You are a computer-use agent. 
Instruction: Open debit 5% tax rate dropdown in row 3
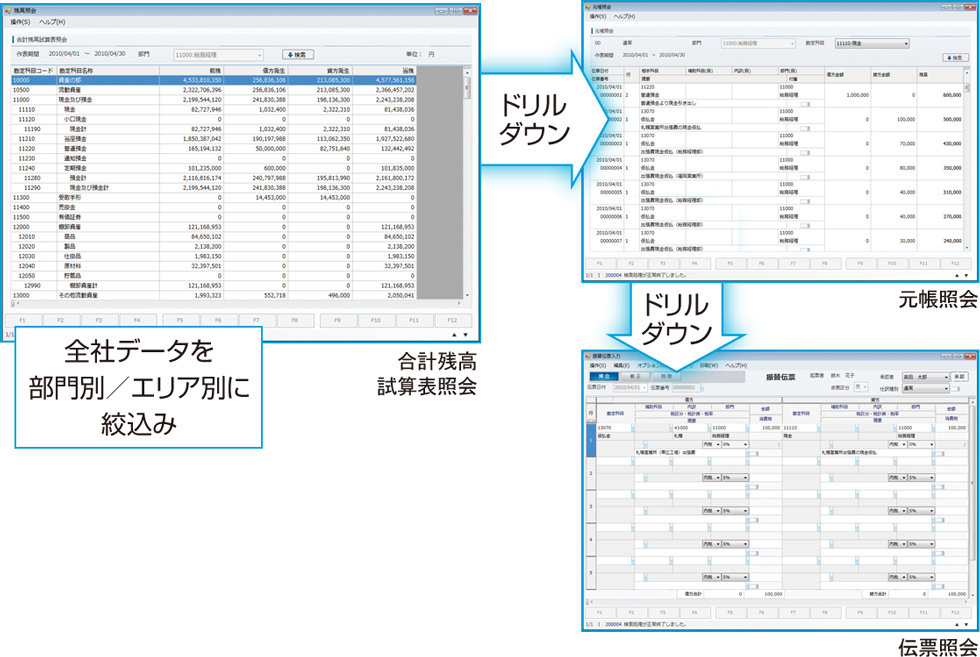[x=735, y=511]
